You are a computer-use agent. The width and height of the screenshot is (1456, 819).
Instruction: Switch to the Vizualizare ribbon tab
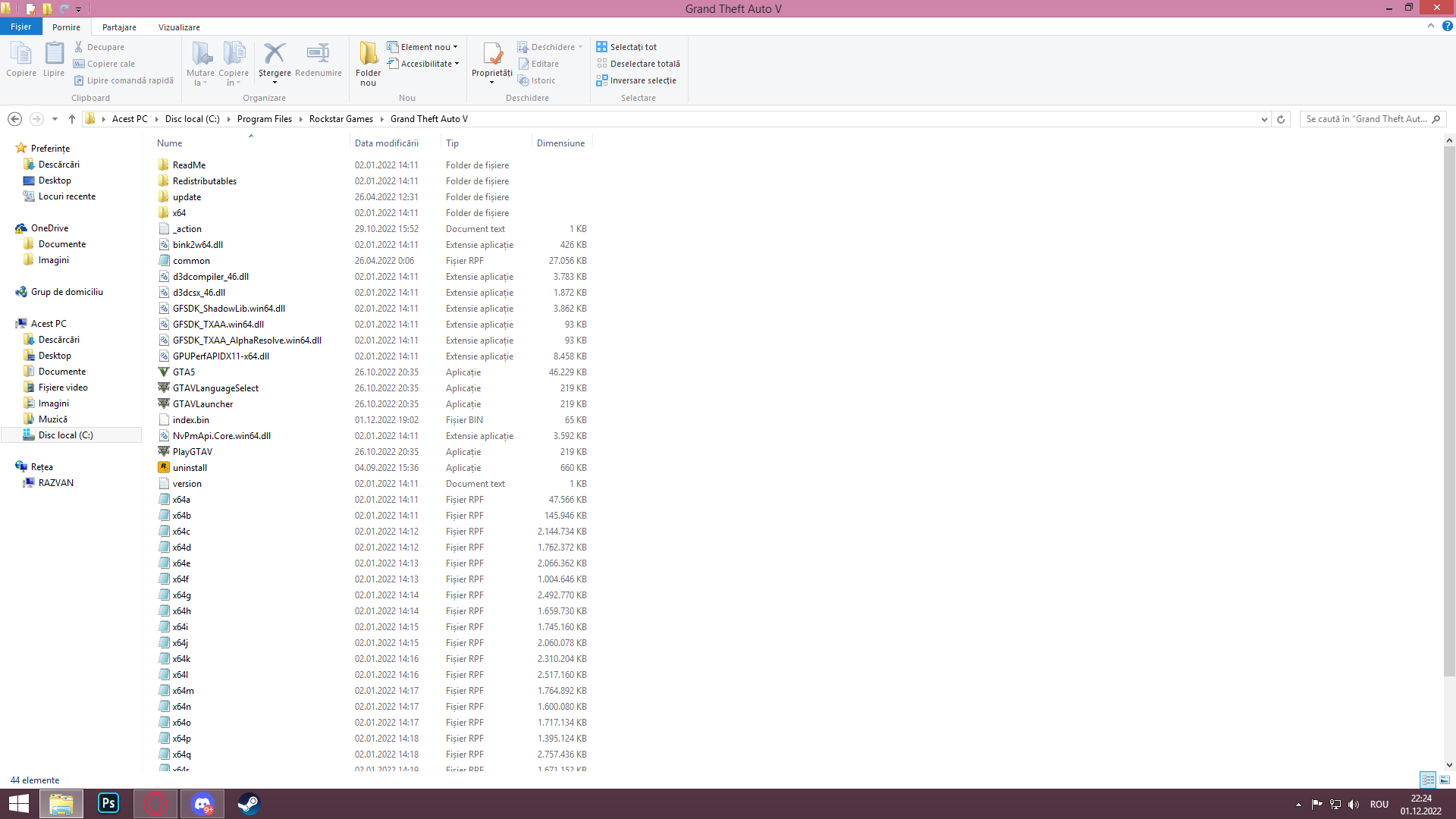pyautogui.click(x=180, y=27)
